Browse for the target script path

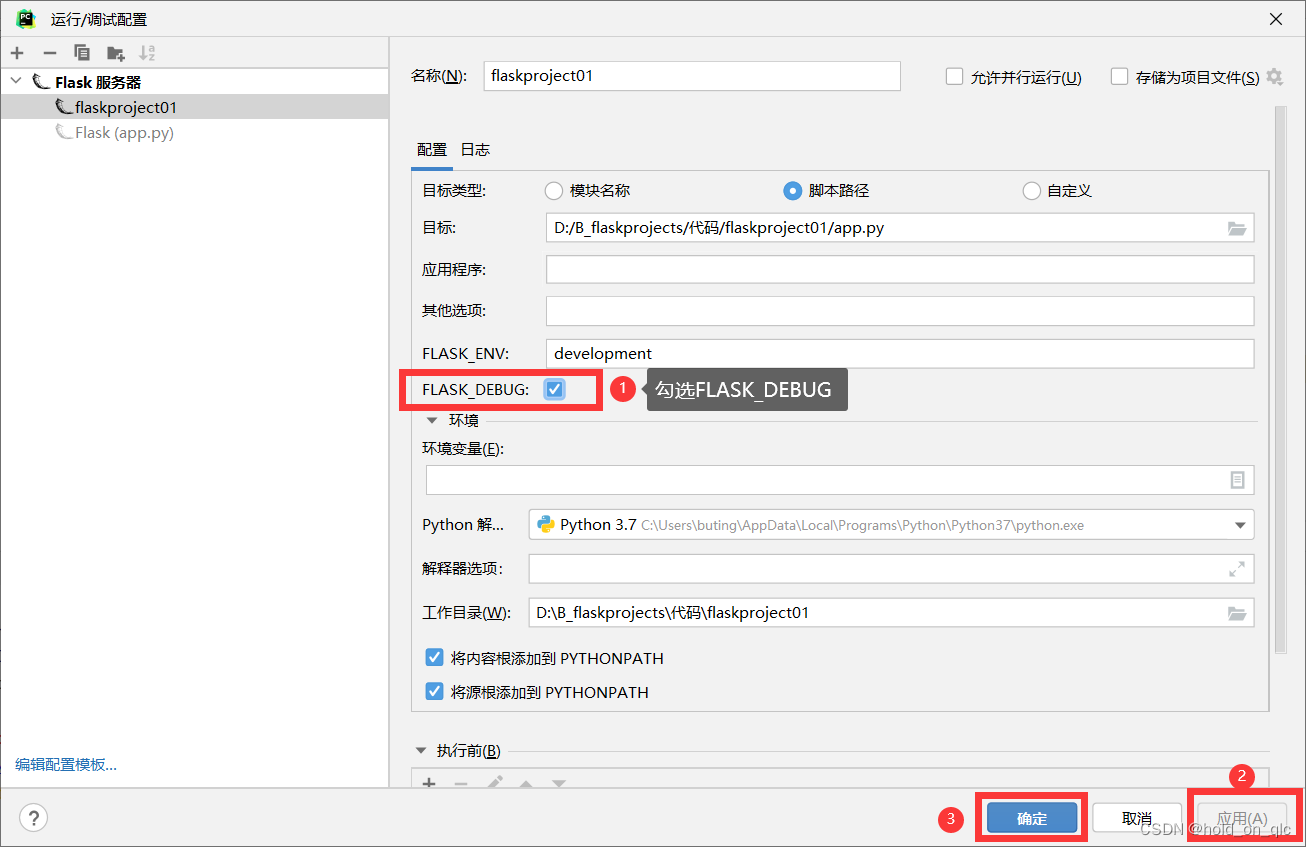click(x=1237, y=228)
